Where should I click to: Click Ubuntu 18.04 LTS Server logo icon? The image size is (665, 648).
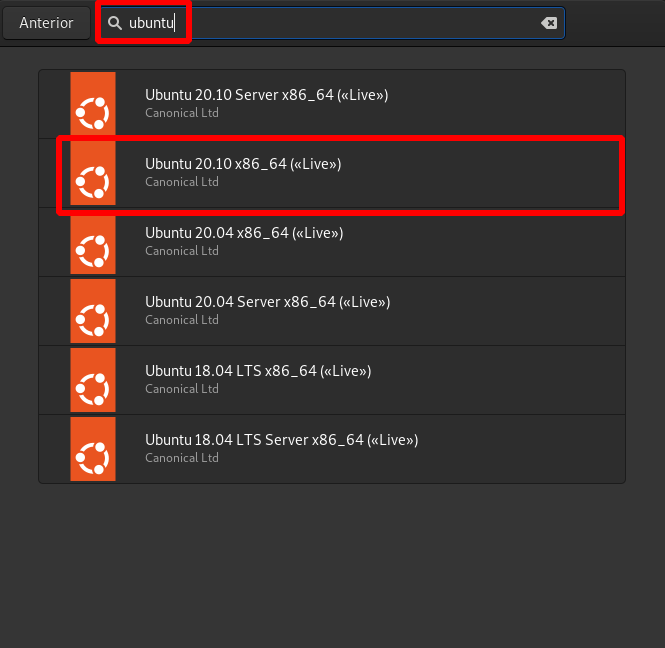(x=93, y=449)
